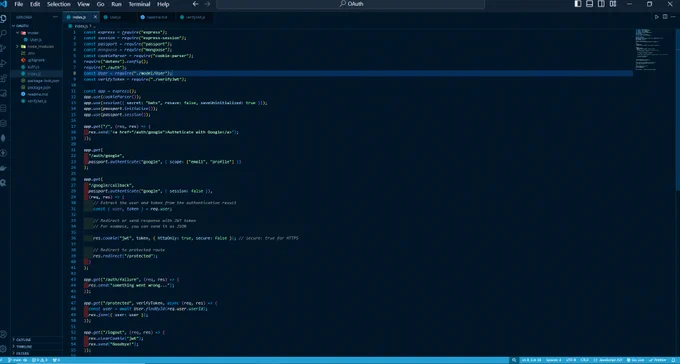
Task: Toggle the bottom Panel layout button
Action: (x=589, y=4)
